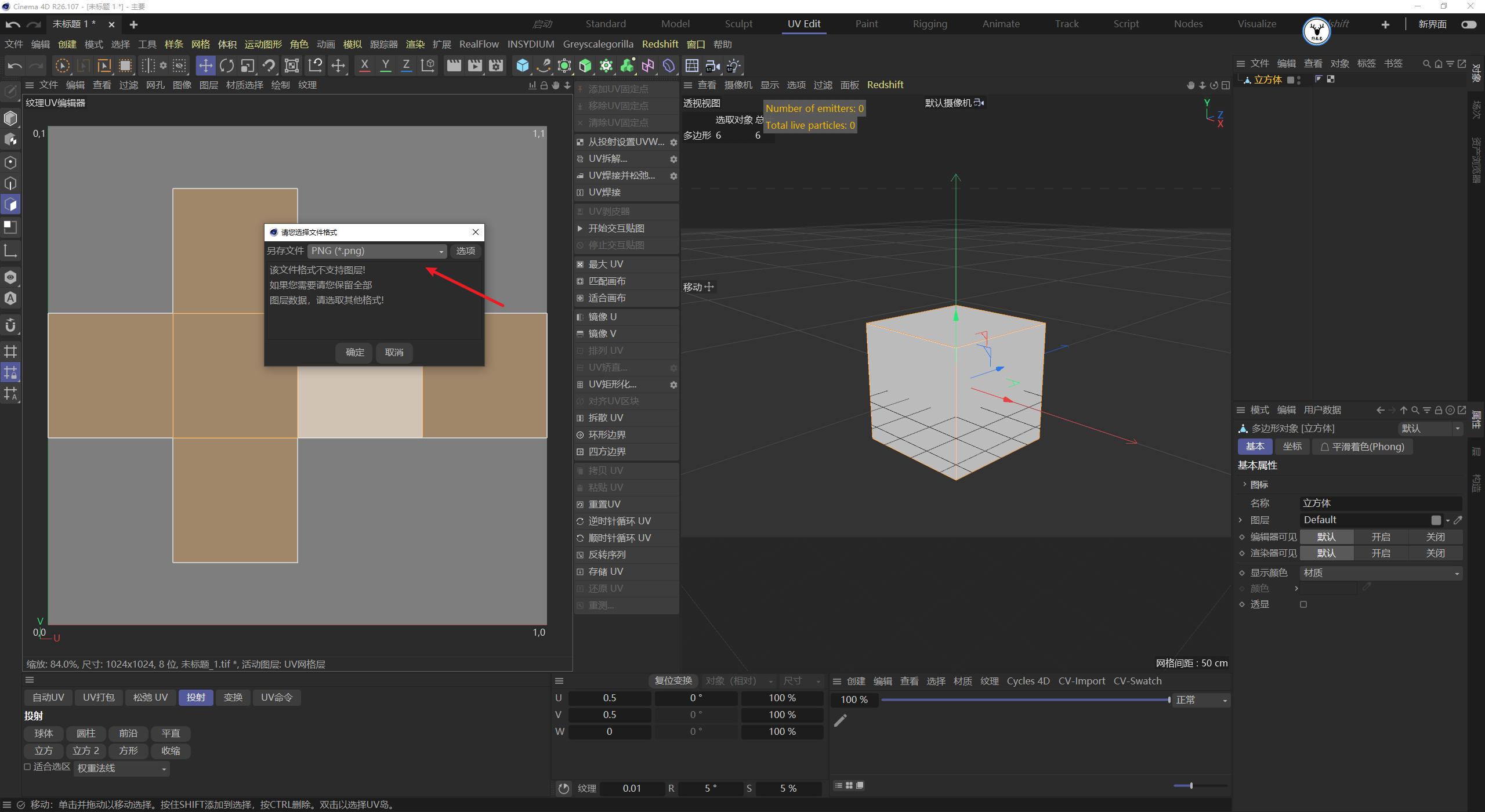Screen dimensions: 1485x812
Task: Select the Move tool in the toolbar
Action: tap(205, 66)
